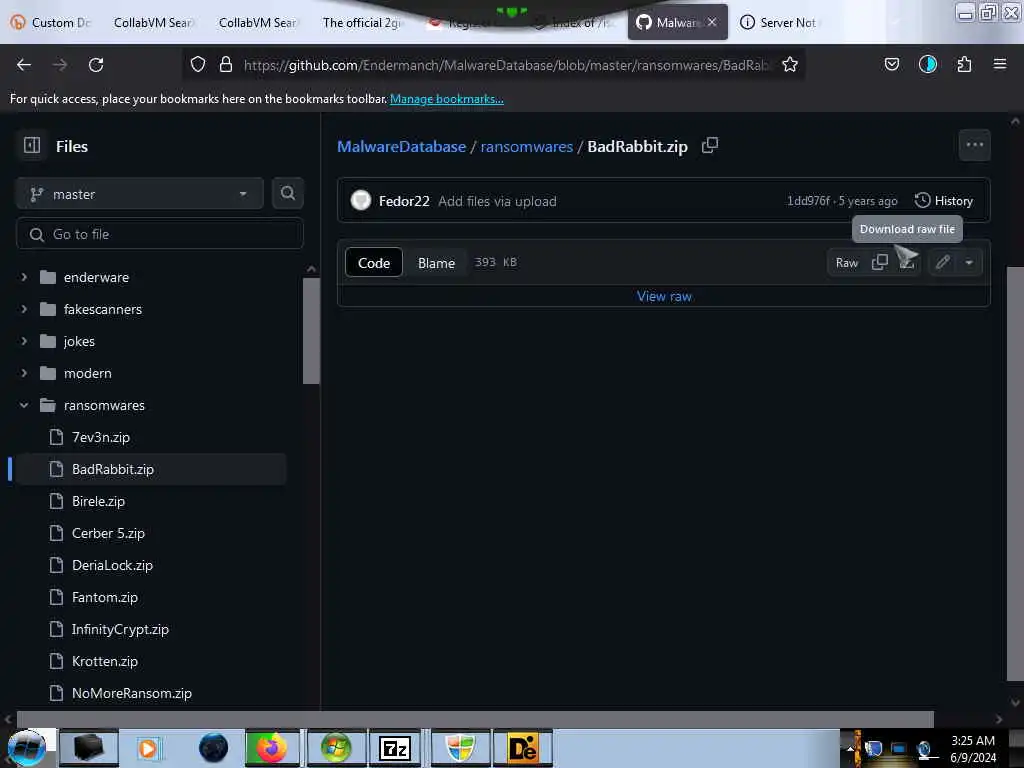
Task: Close the Malware GitHub tab
Action: click(x=712, y=22)
